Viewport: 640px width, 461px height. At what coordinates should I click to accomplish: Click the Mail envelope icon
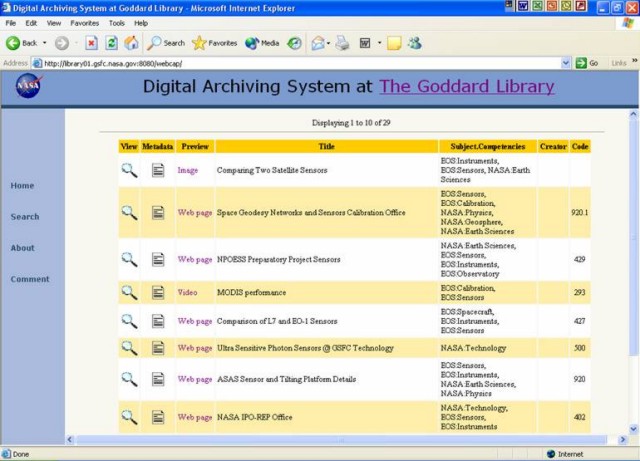tap(318, 43)
